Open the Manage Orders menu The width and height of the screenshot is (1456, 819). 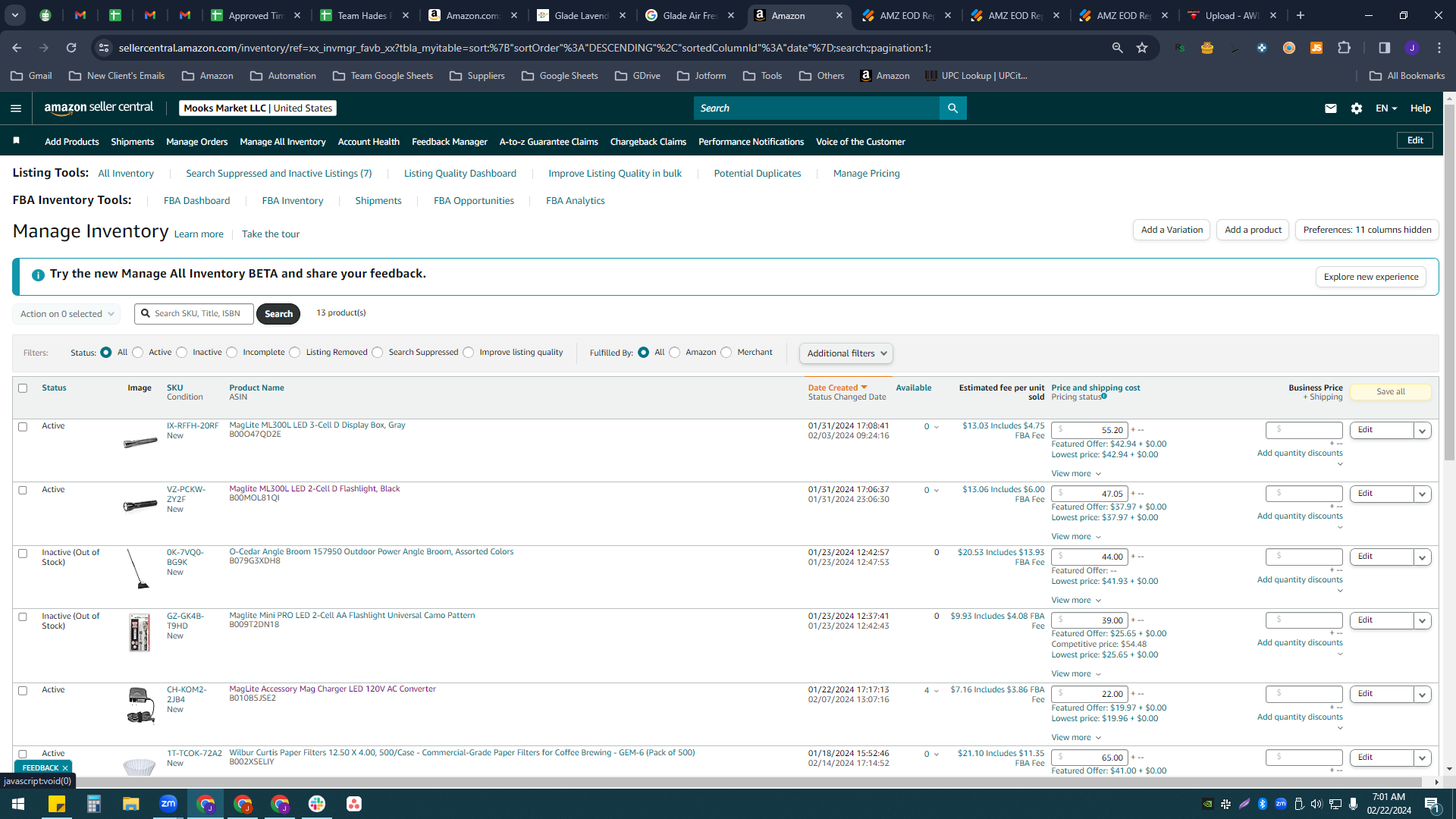[x=196, y=142]
